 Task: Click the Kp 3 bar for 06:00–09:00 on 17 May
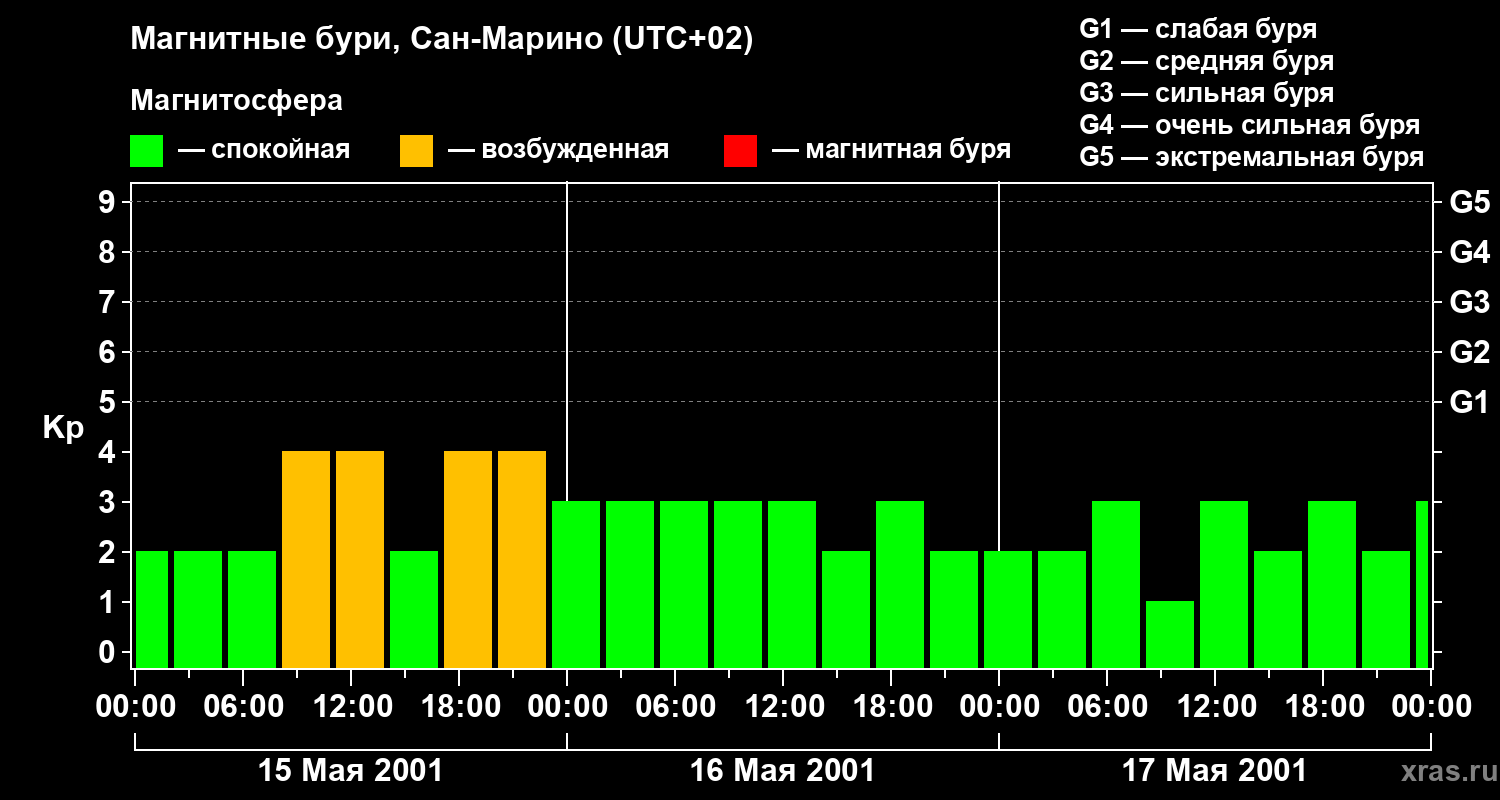1116,585
